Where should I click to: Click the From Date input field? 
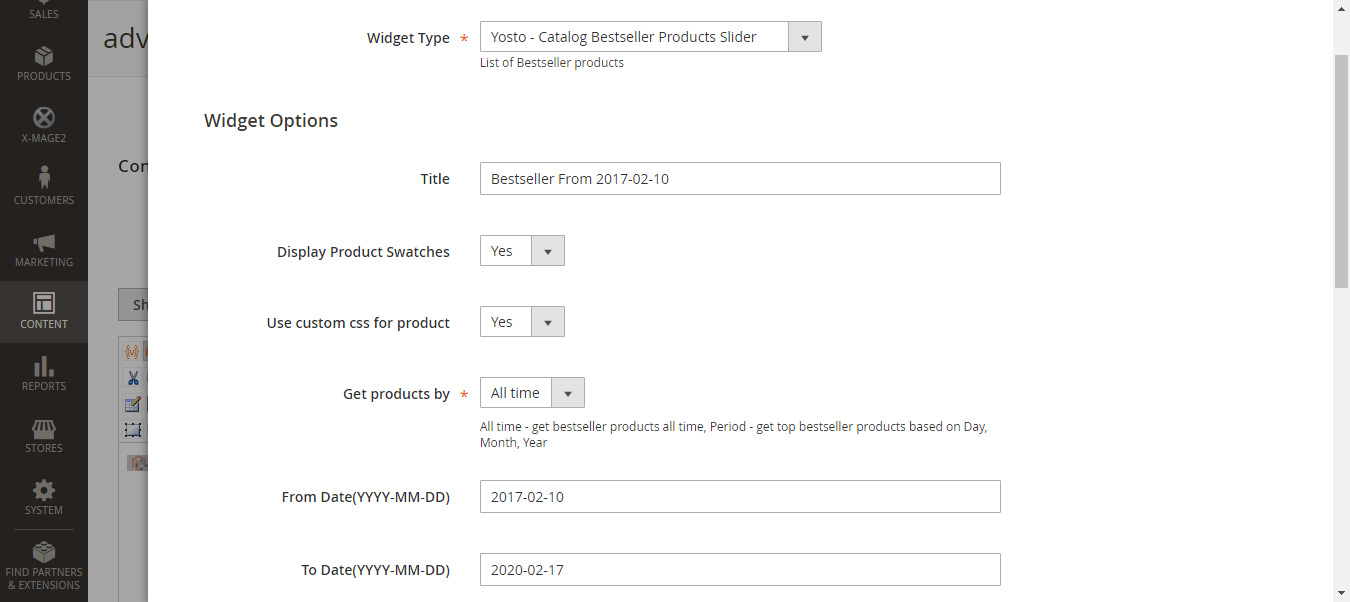click(x=739, y=497)
